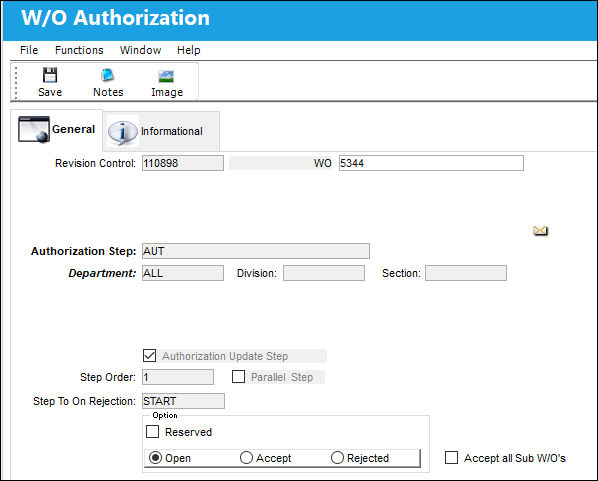Click the Authorization Step label
598x481 pixels.
click(x=84, y=251)
